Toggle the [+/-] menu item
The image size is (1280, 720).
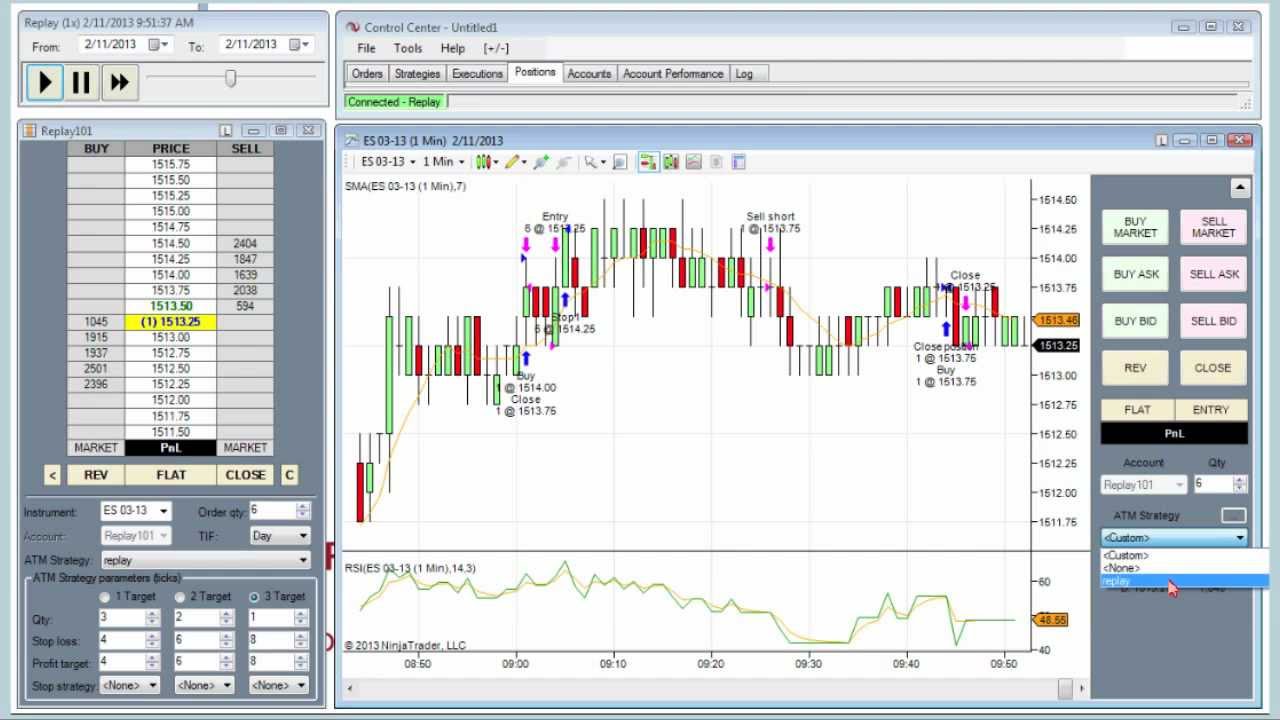[496, 48]
